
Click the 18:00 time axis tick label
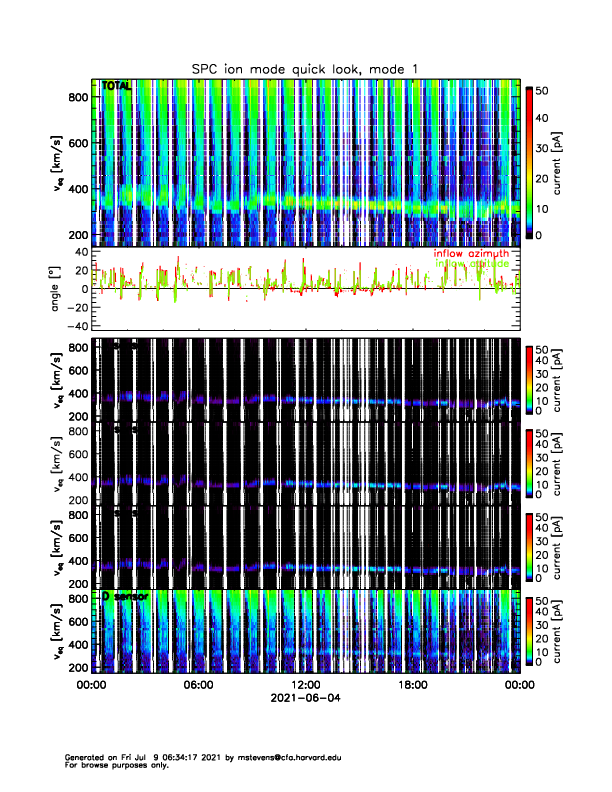click(x=413, y=685)
